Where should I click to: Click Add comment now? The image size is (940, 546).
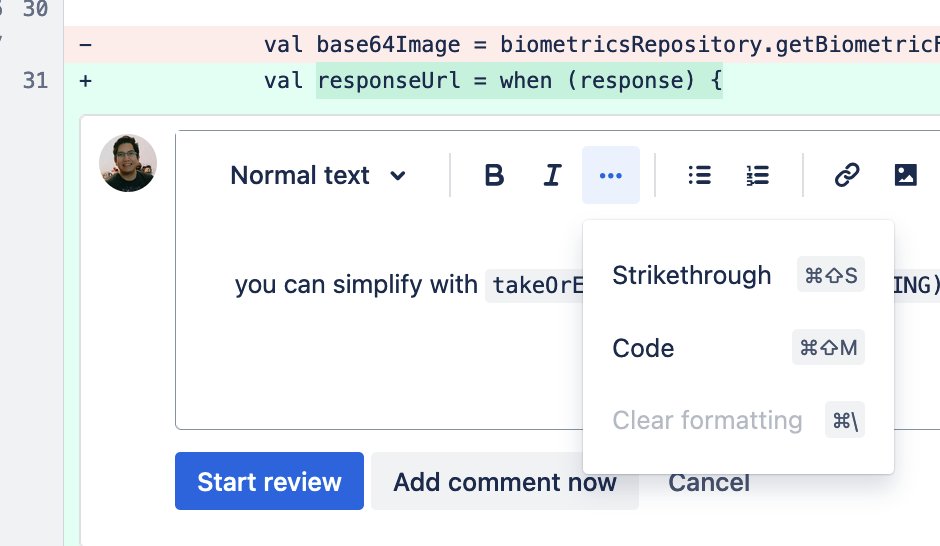505,481
